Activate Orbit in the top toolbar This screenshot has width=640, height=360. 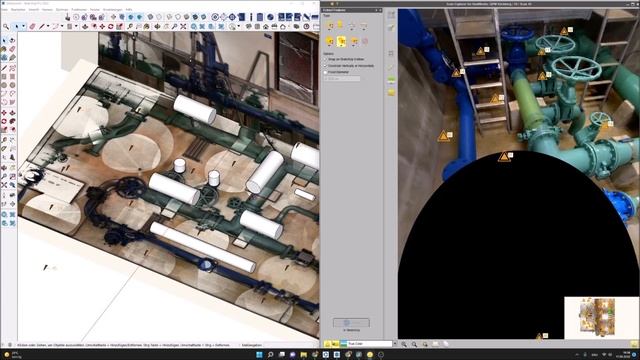pos(157,26)
